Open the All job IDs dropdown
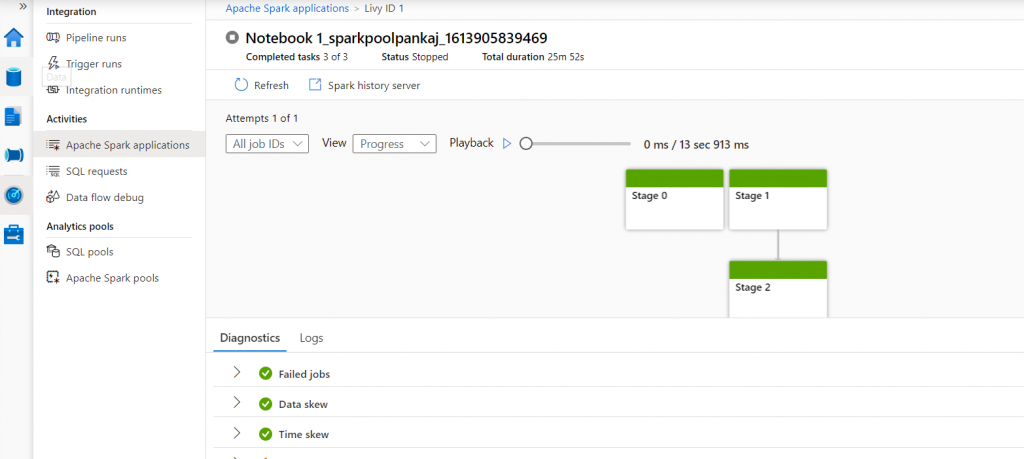 click(267, 144)
